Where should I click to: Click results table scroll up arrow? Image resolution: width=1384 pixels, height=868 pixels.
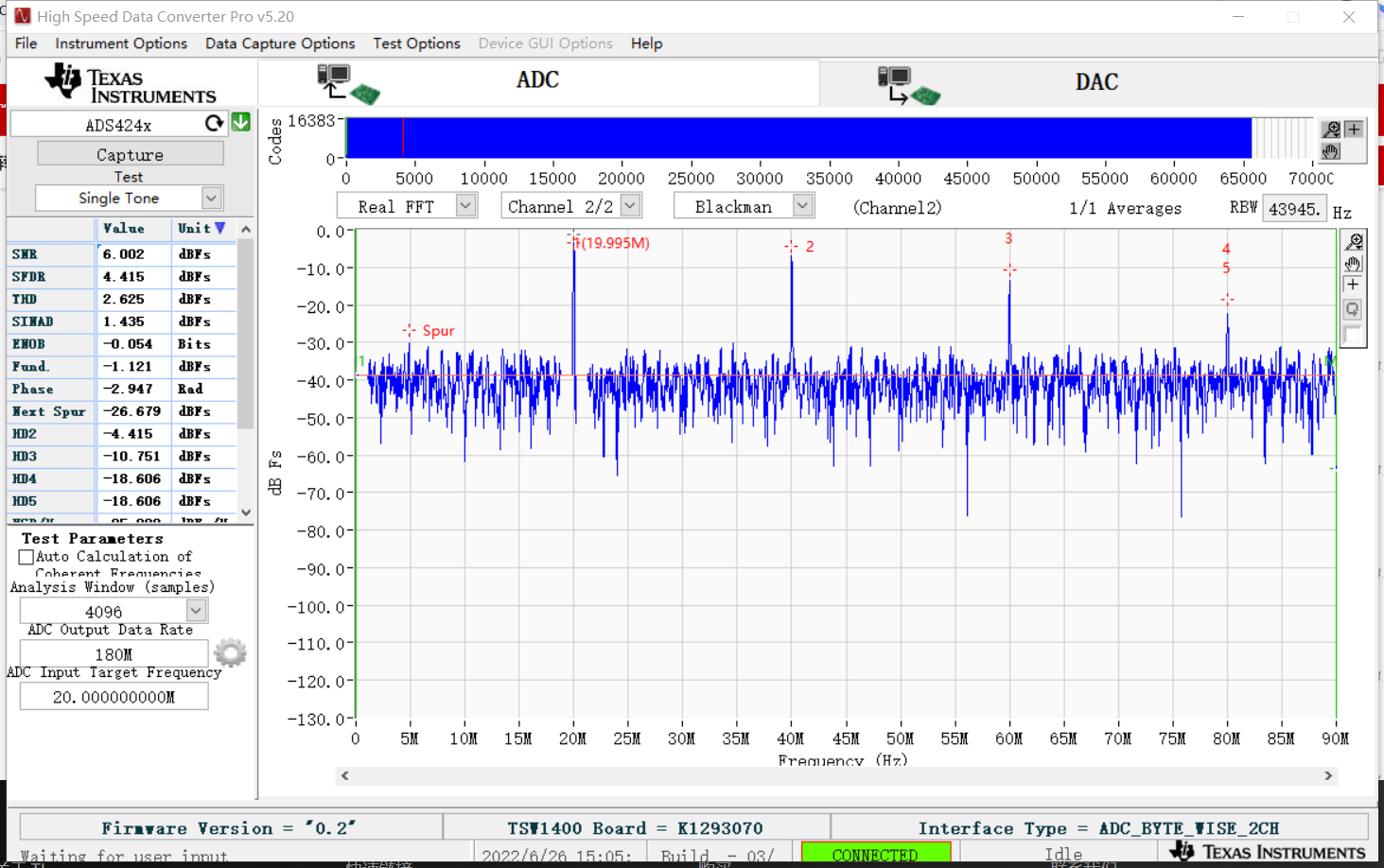246,229
